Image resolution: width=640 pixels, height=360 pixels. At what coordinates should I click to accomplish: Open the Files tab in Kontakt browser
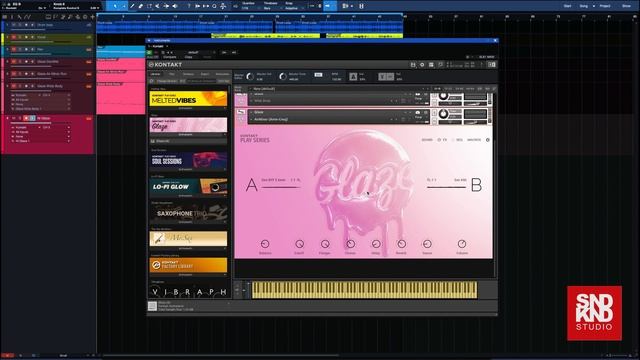click(x=172, y=74)
